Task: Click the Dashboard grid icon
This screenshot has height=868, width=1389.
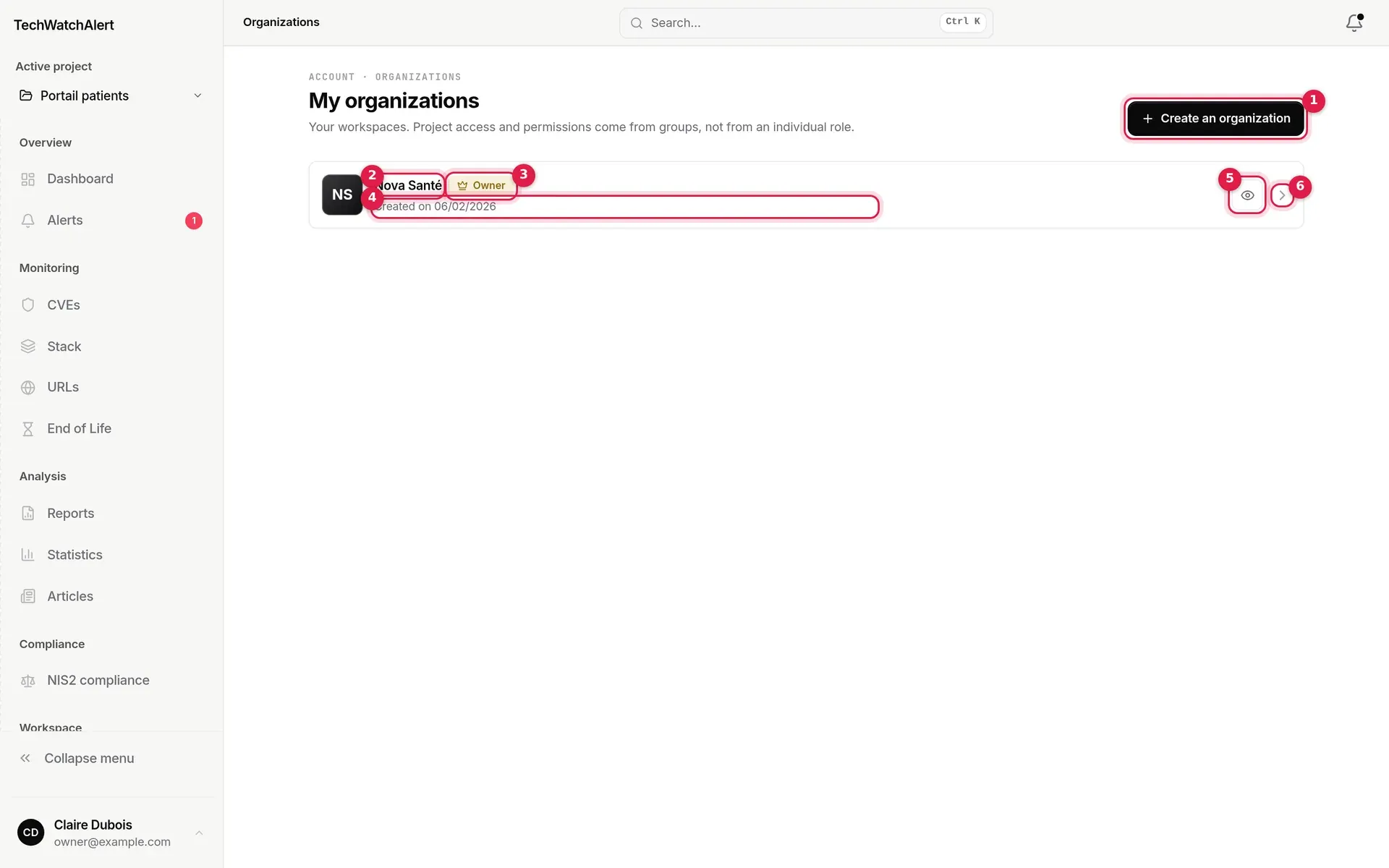Action: tap(28, 179)
